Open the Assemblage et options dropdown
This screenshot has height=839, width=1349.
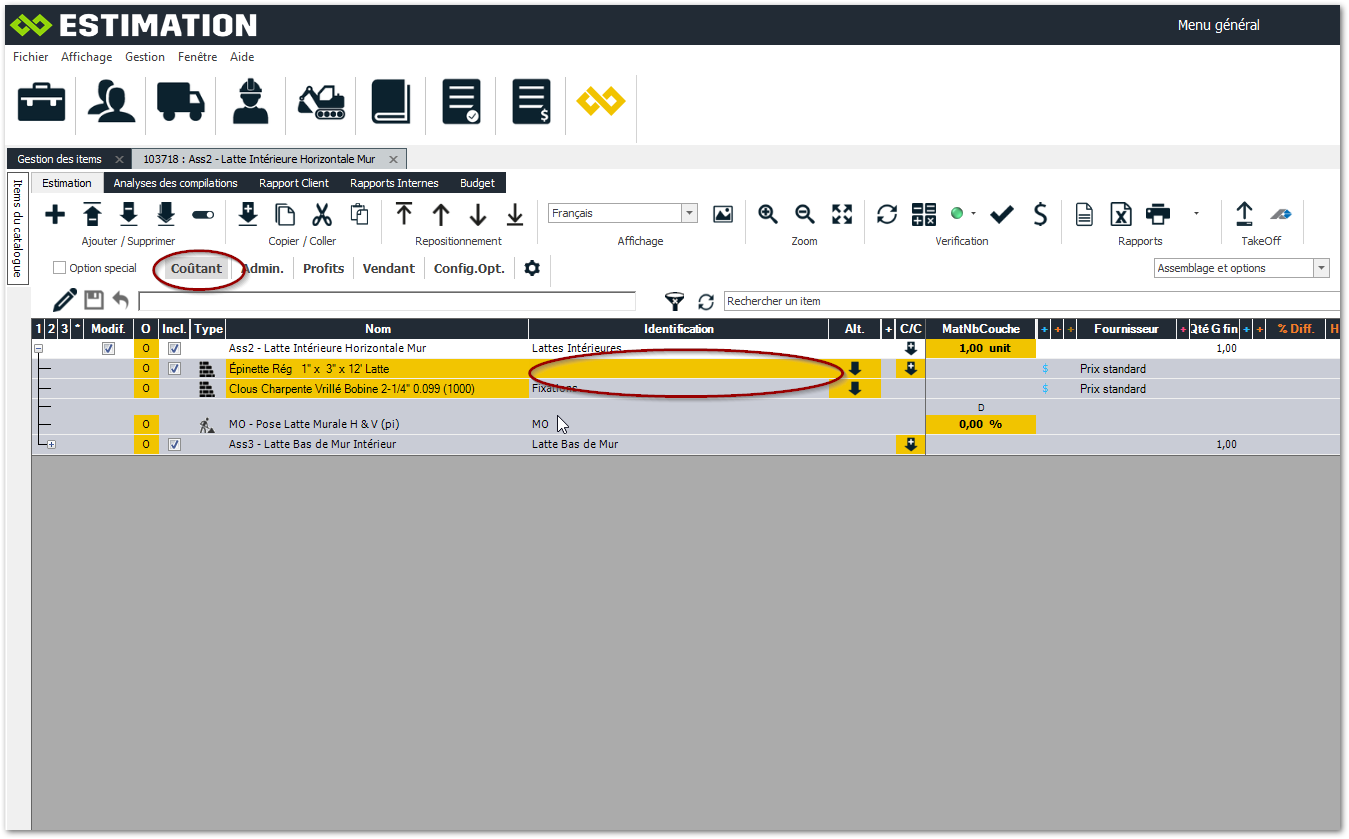(x=1321, y=268)
